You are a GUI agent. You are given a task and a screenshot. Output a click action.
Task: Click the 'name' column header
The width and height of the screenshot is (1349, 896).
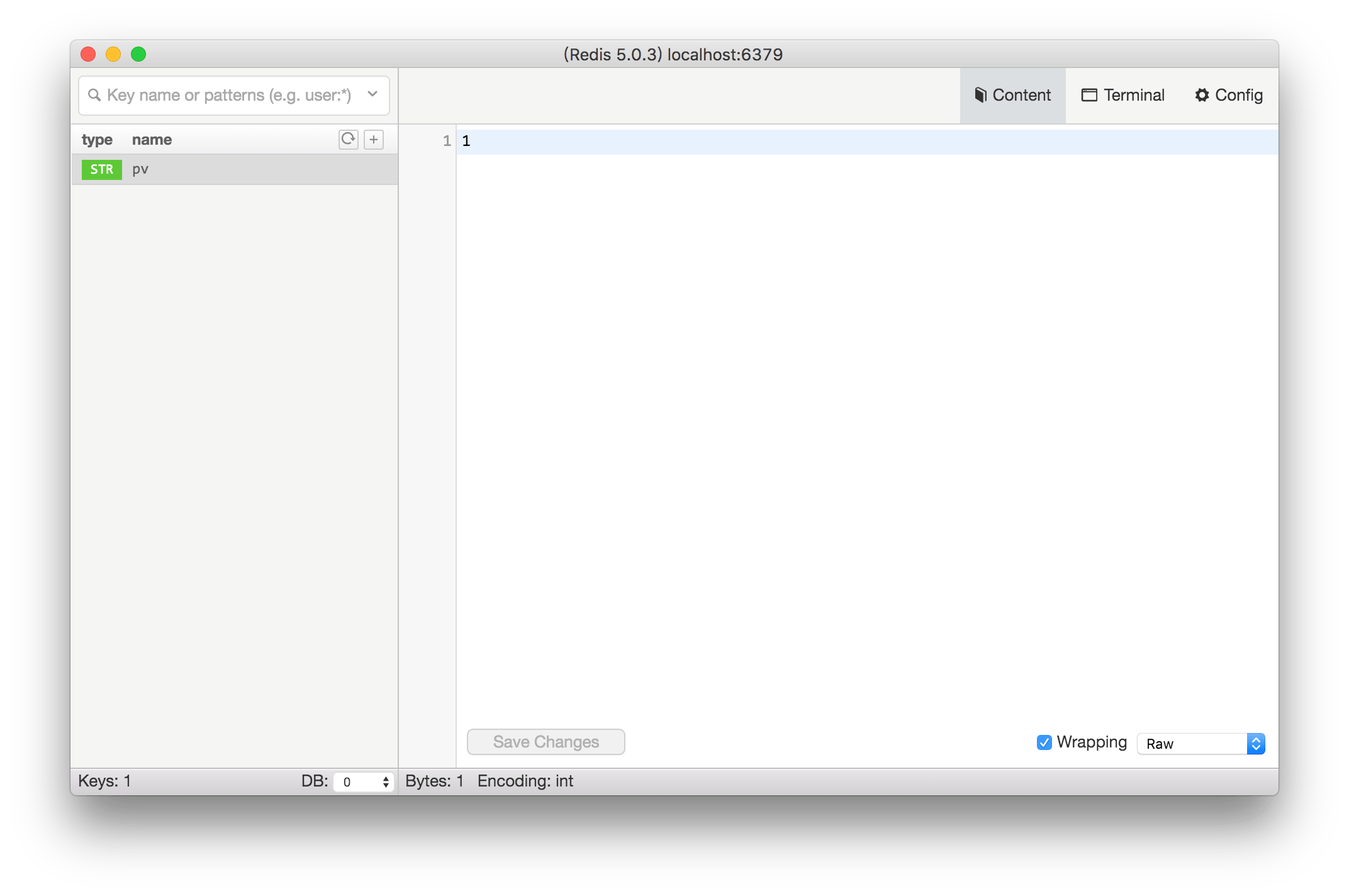152,140
